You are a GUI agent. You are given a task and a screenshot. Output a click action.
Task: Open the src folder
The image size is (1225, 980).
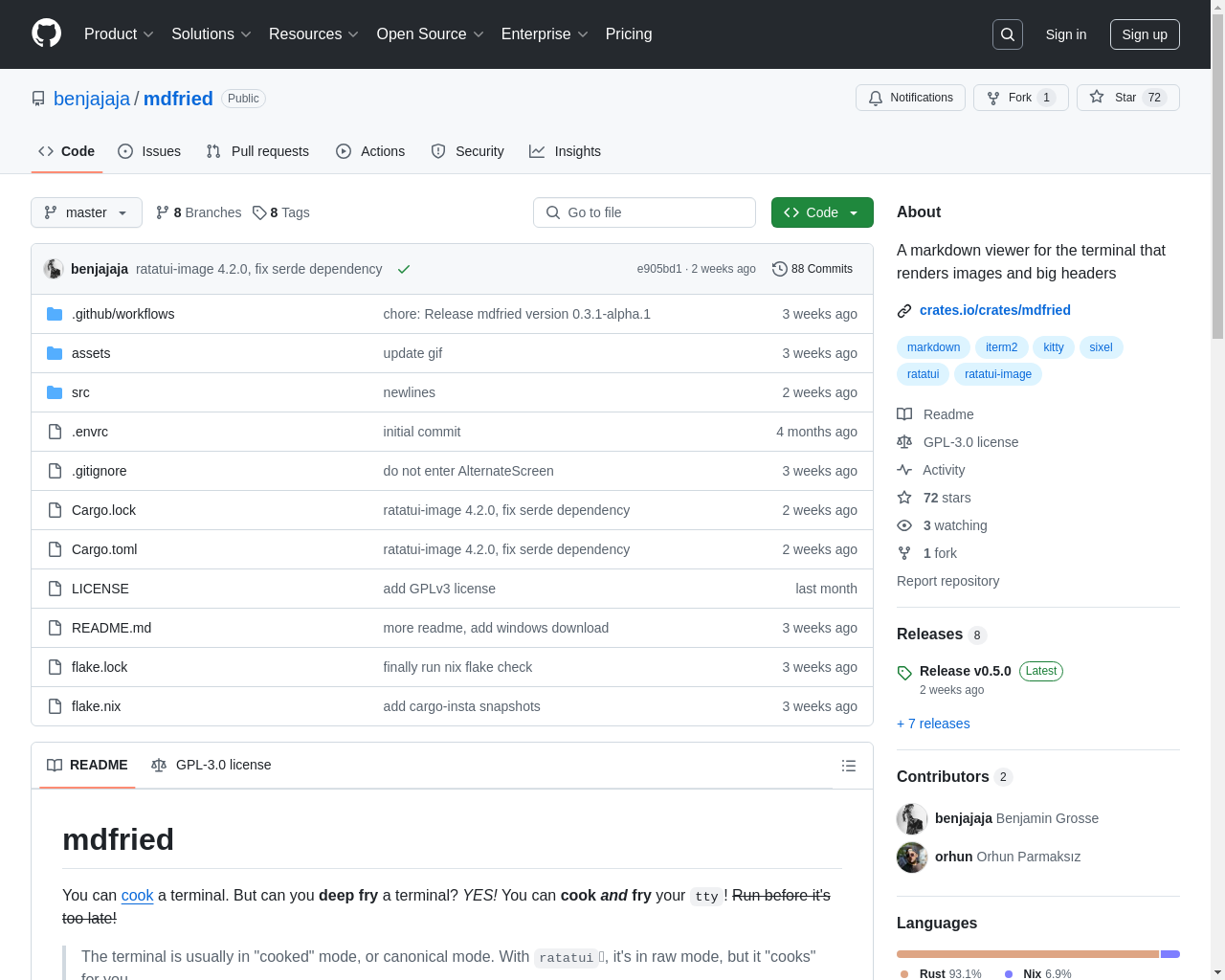80,392
